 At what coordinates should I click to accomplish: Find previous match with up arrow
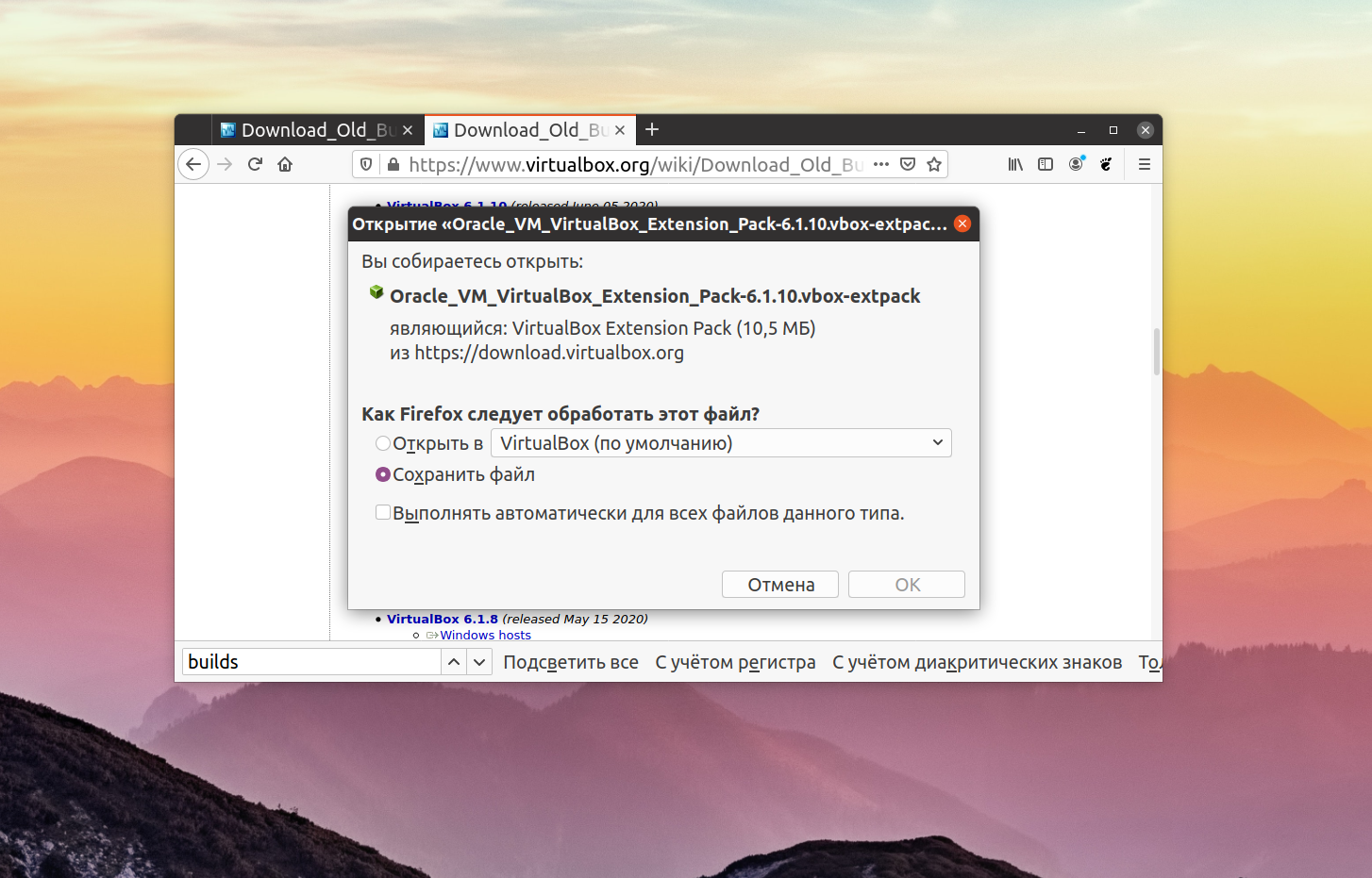pyautogui.click(x=454, y=662)
